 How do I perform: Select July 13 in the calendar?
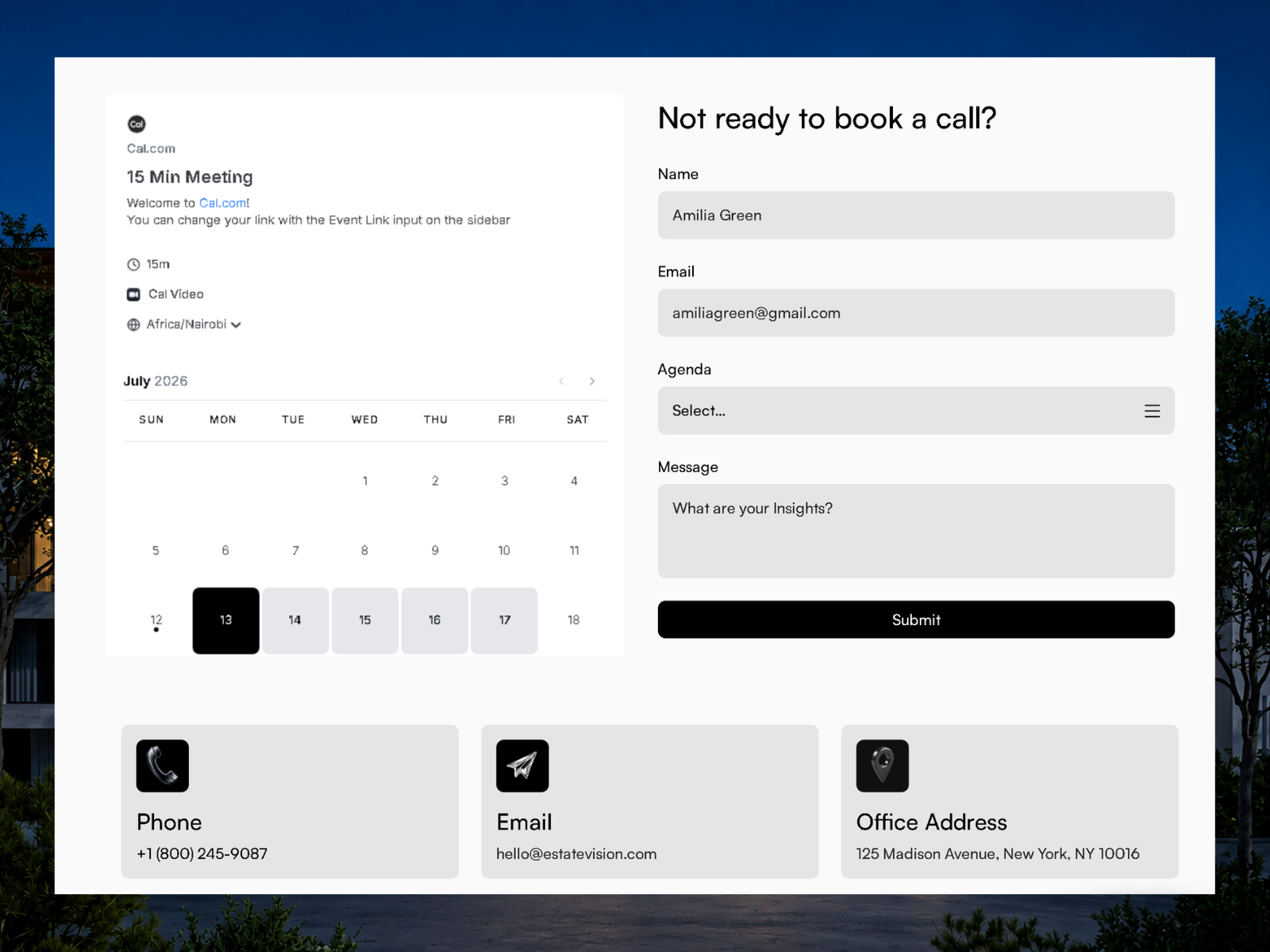click(225, 620)
